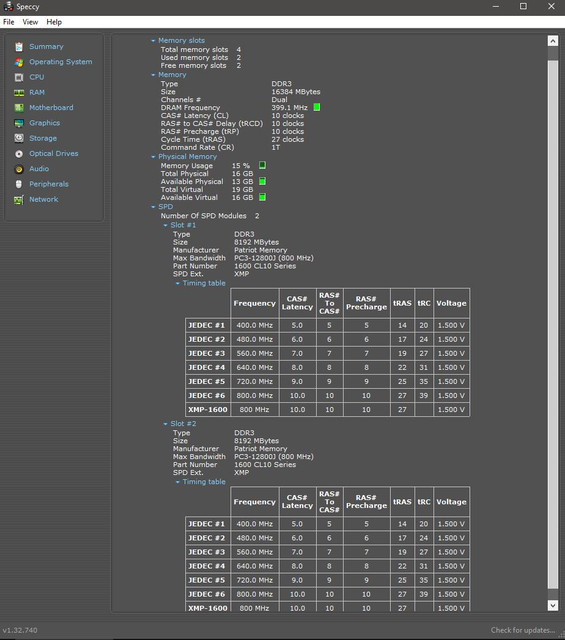Click the Storage drive icon
Image resolution: width=565 pixels, height=640 pixels.
[x=19, y=138]
